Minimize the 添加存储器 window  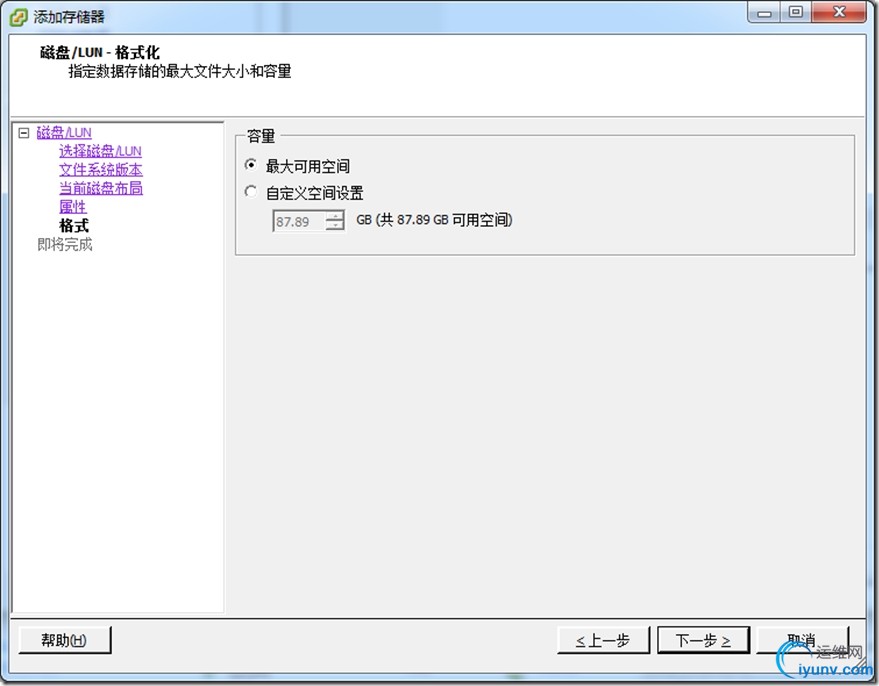765,13
